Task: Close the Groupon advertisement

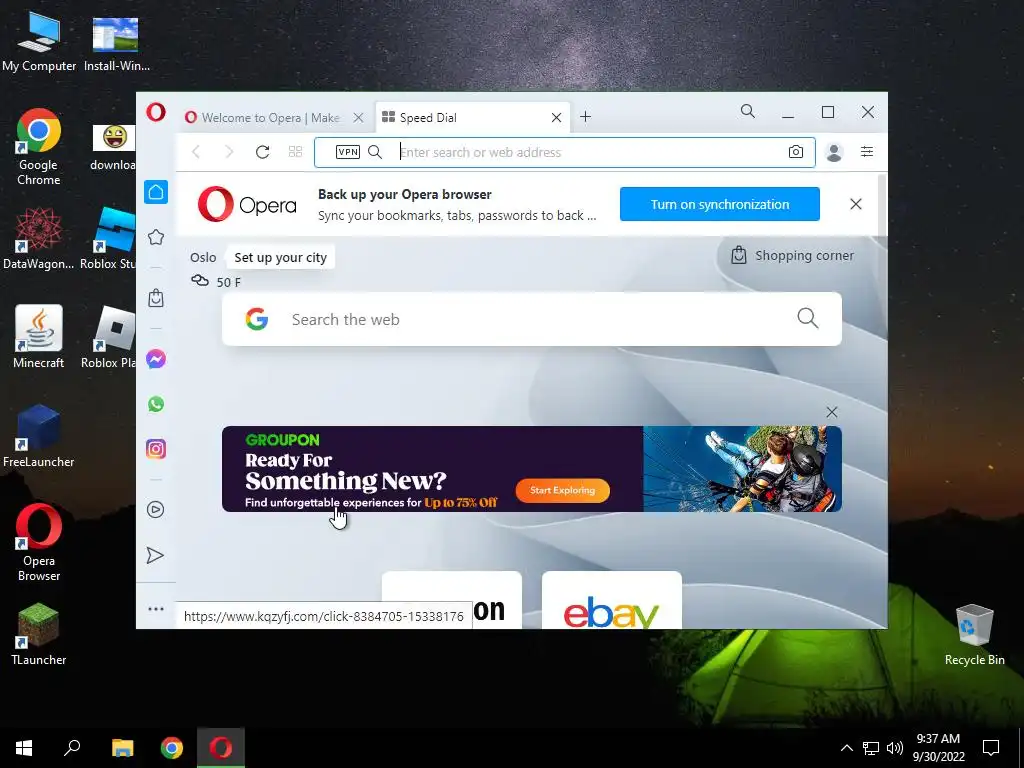Action: coord(831,412)
